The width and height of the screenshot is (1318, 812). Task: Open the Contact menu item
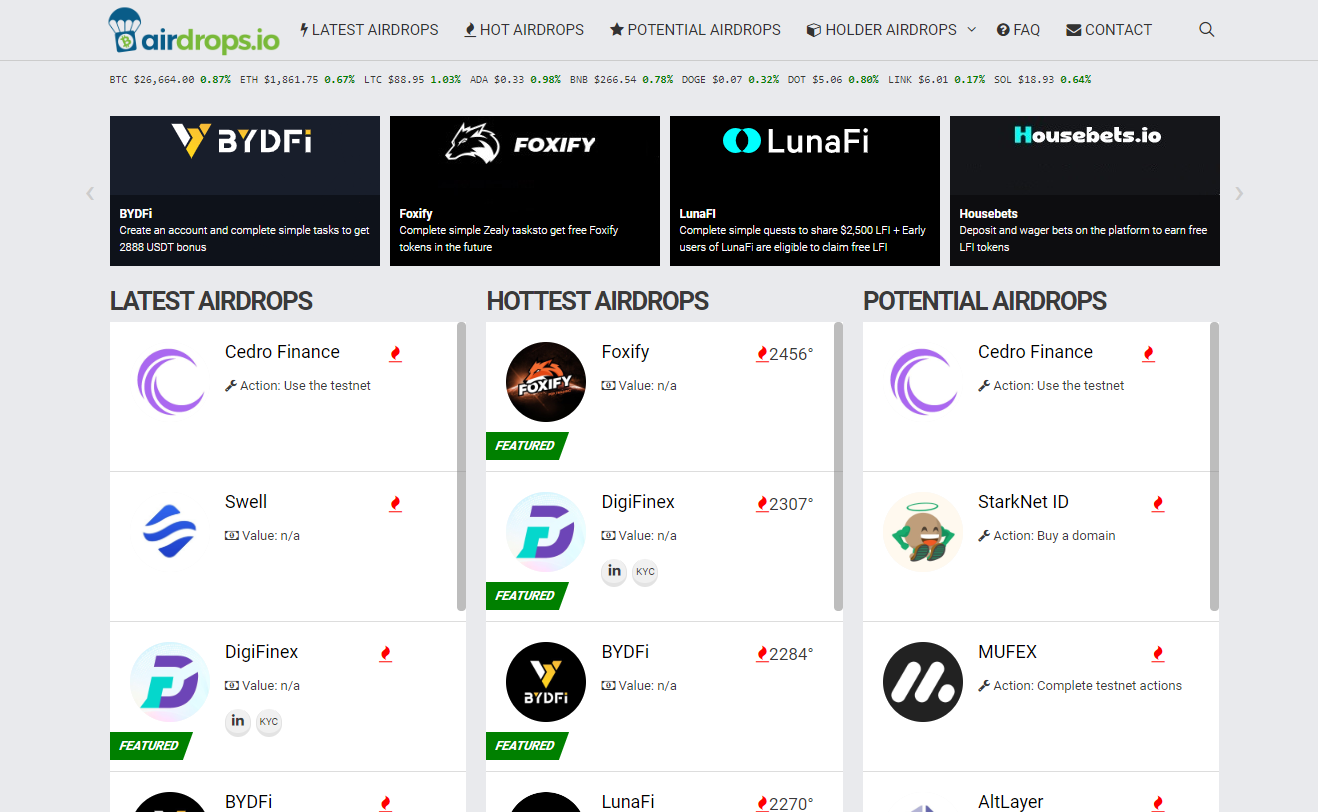click(1109, 30)
